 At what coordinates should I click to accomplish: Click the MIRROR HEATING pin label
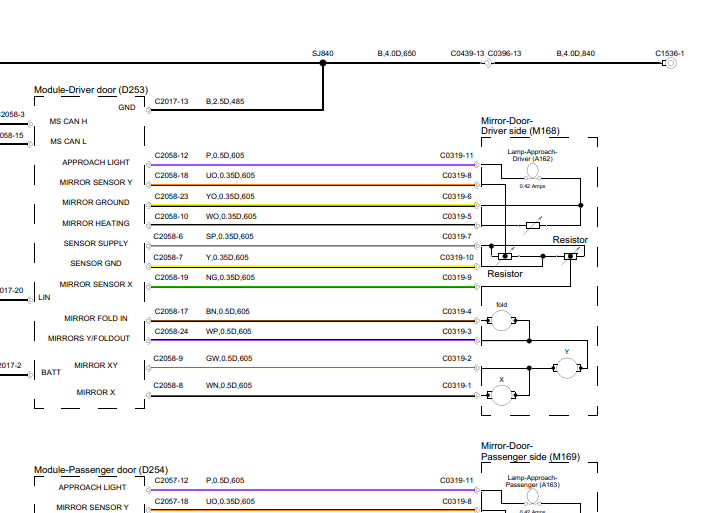[96, 223]
